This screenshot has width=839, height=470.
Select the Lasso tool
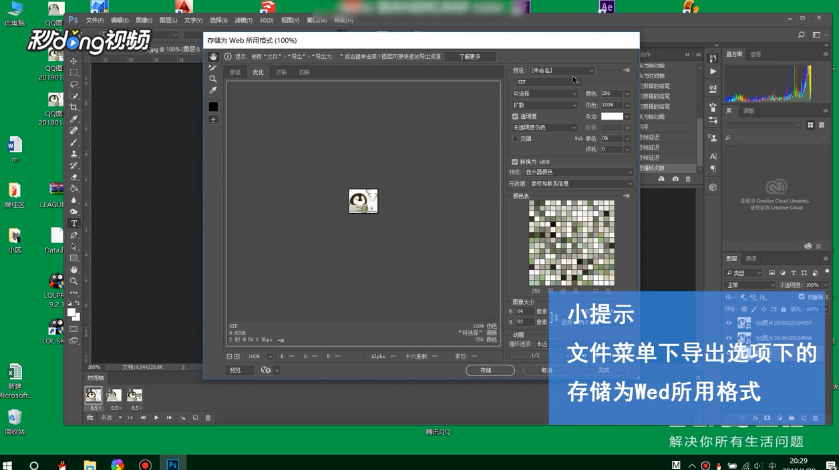(74, 84)
